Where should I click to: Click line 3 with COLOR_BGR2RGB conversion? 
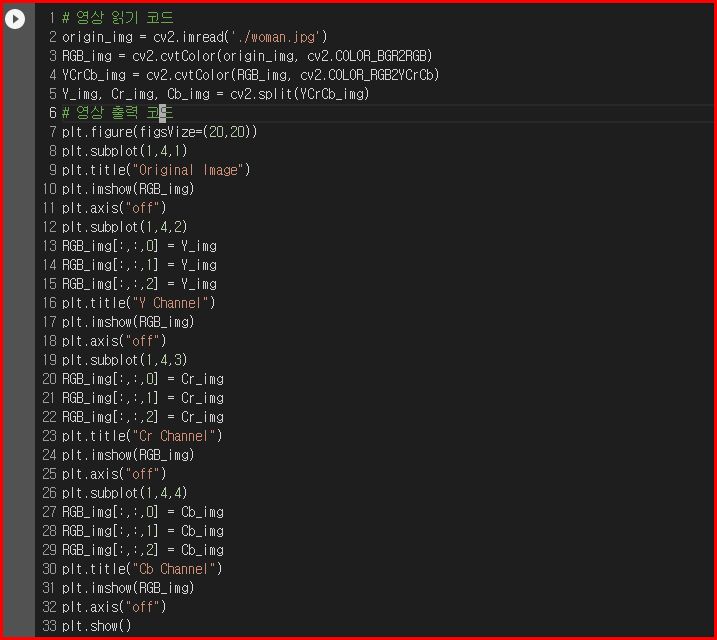pyautogui.click(x=247, y=56)
